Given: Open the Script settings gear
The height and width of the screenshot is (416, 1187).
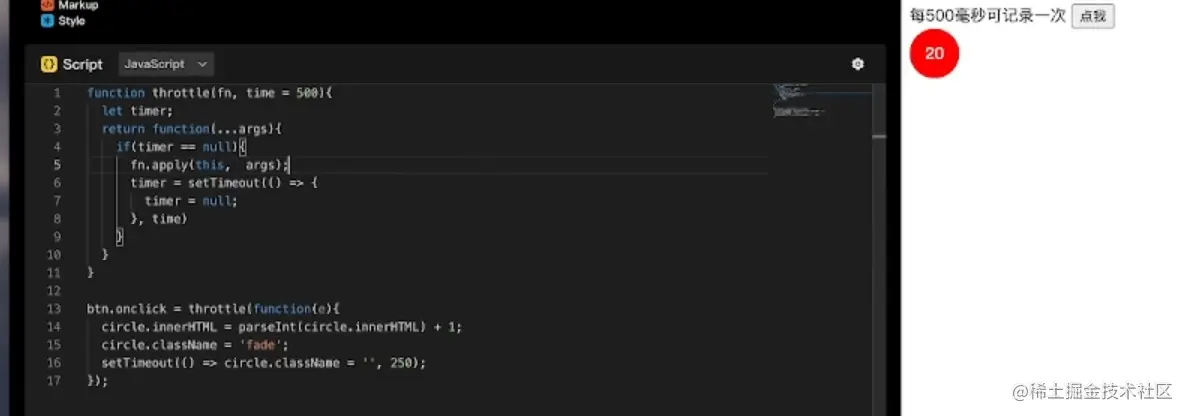Looking at the screenshot, I should (x=857, y=64).
